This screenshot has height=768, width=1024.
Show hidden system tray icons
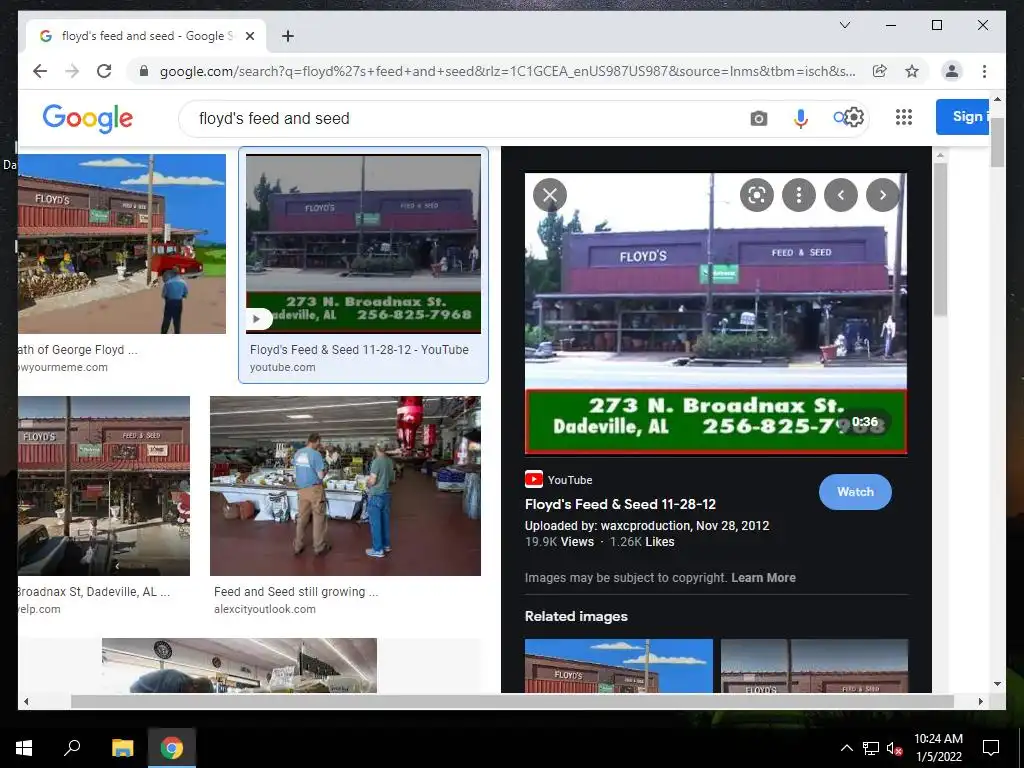(x=846, y=748)
